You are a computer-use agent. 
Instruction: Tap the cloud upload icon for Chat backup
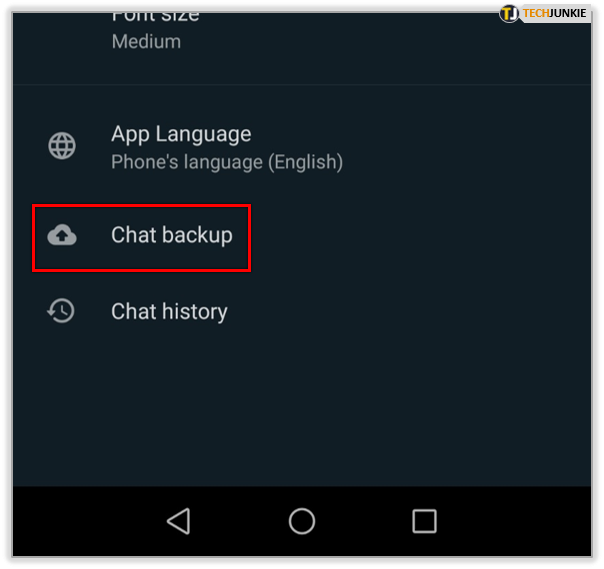point(62,235)
